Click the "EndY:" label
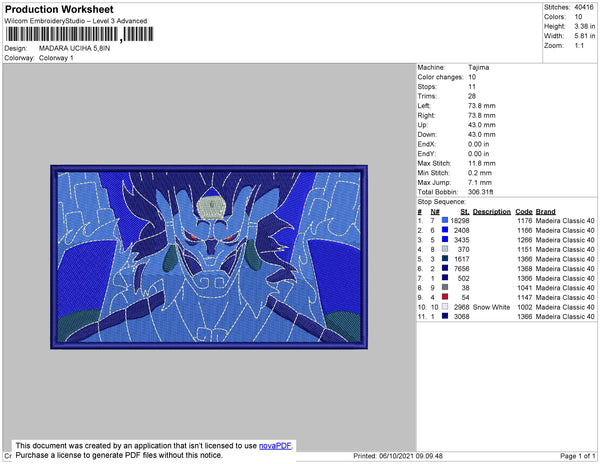The width and height of the screenshot is (600, 464). tap(427, 154)
